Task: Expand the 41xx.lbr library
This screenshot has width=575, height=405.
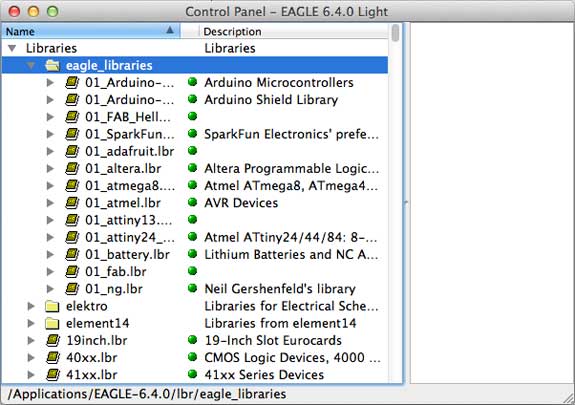Action: [x=31, y=375]
